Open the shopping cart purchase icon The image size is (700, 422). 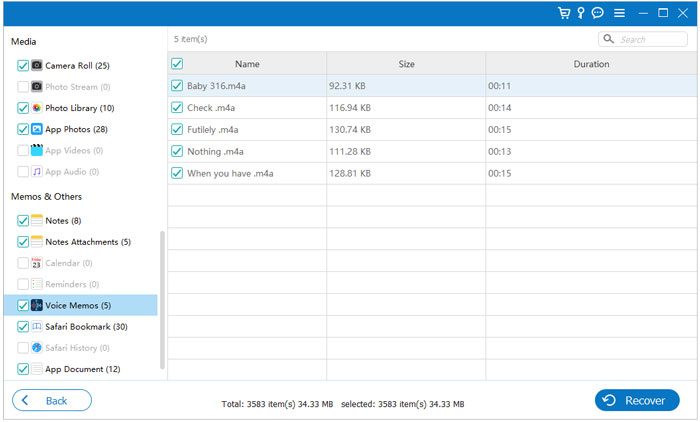564,13
